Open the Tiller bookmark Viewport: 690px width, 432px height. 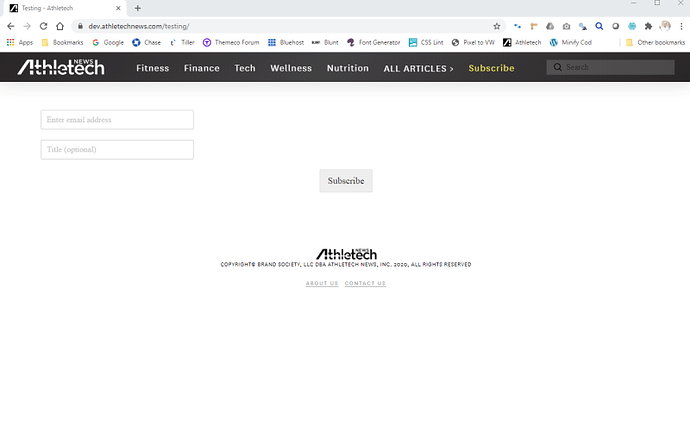[x=182, y=43]
